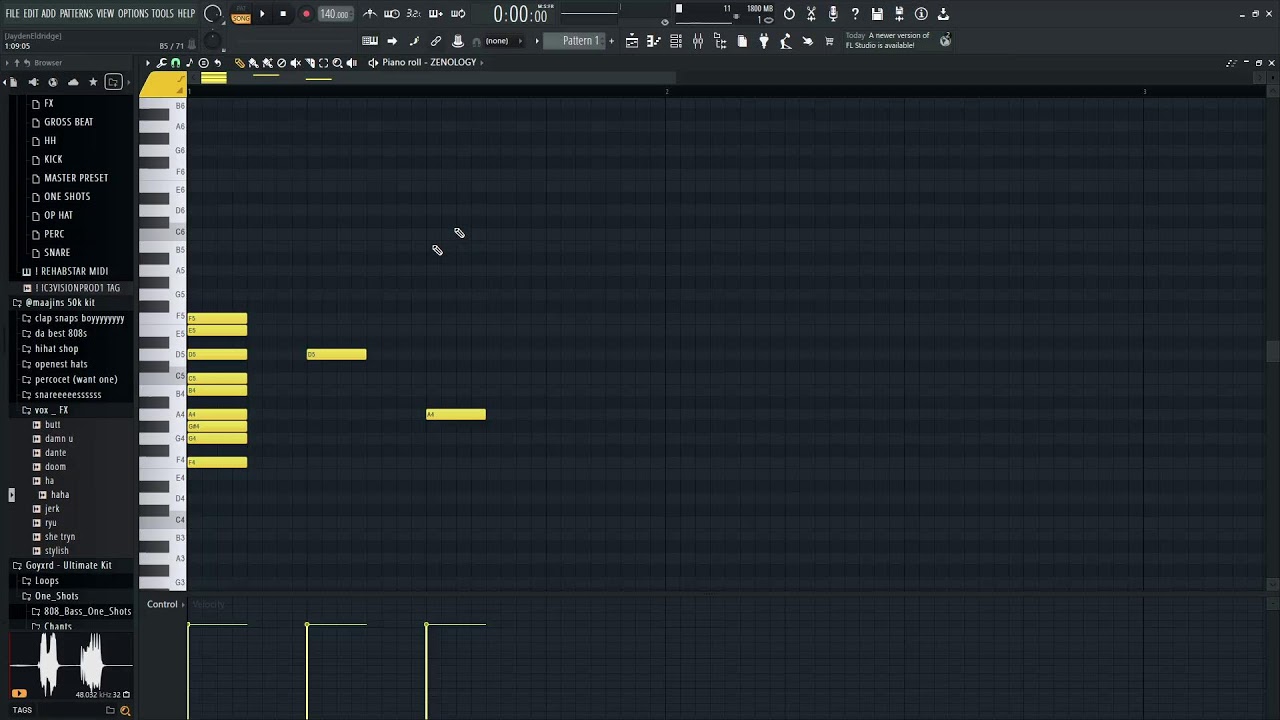Open the EDIT menu
1280x720 pixels.
coord(31,14)
